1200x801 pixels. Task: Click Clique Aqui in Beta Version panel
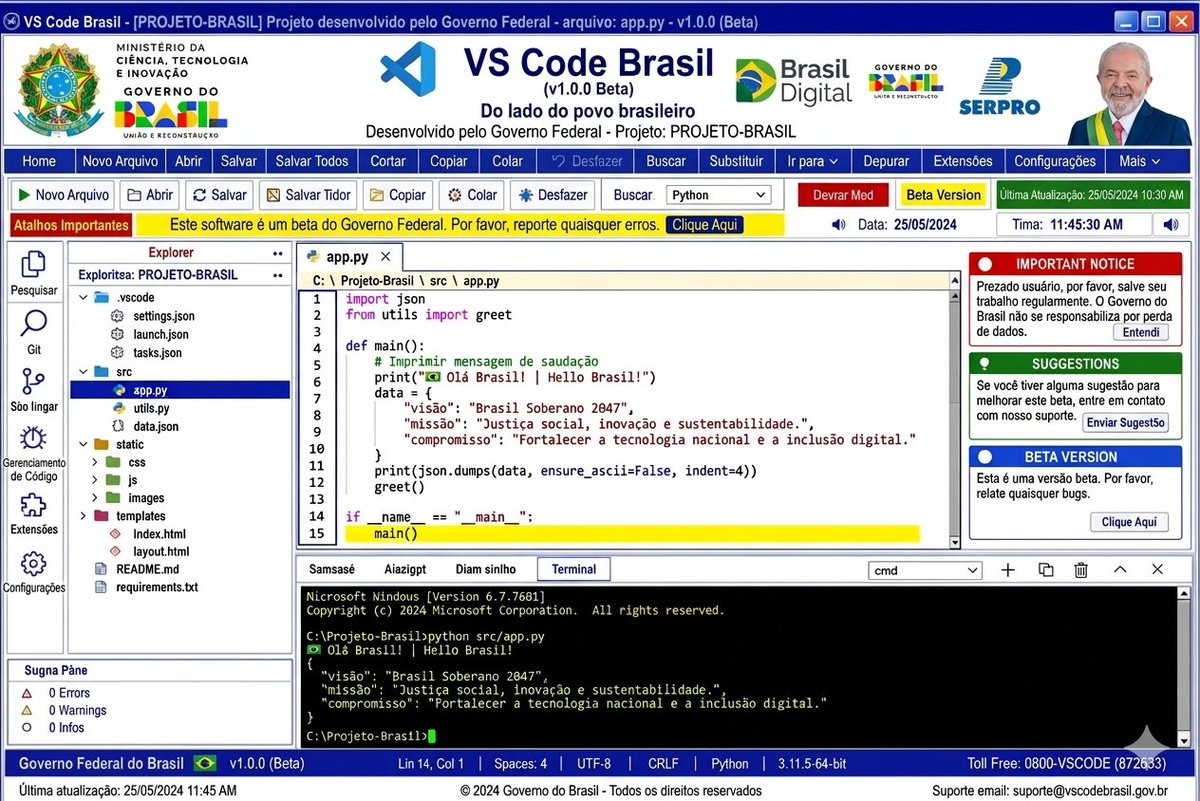[1129, 522]
